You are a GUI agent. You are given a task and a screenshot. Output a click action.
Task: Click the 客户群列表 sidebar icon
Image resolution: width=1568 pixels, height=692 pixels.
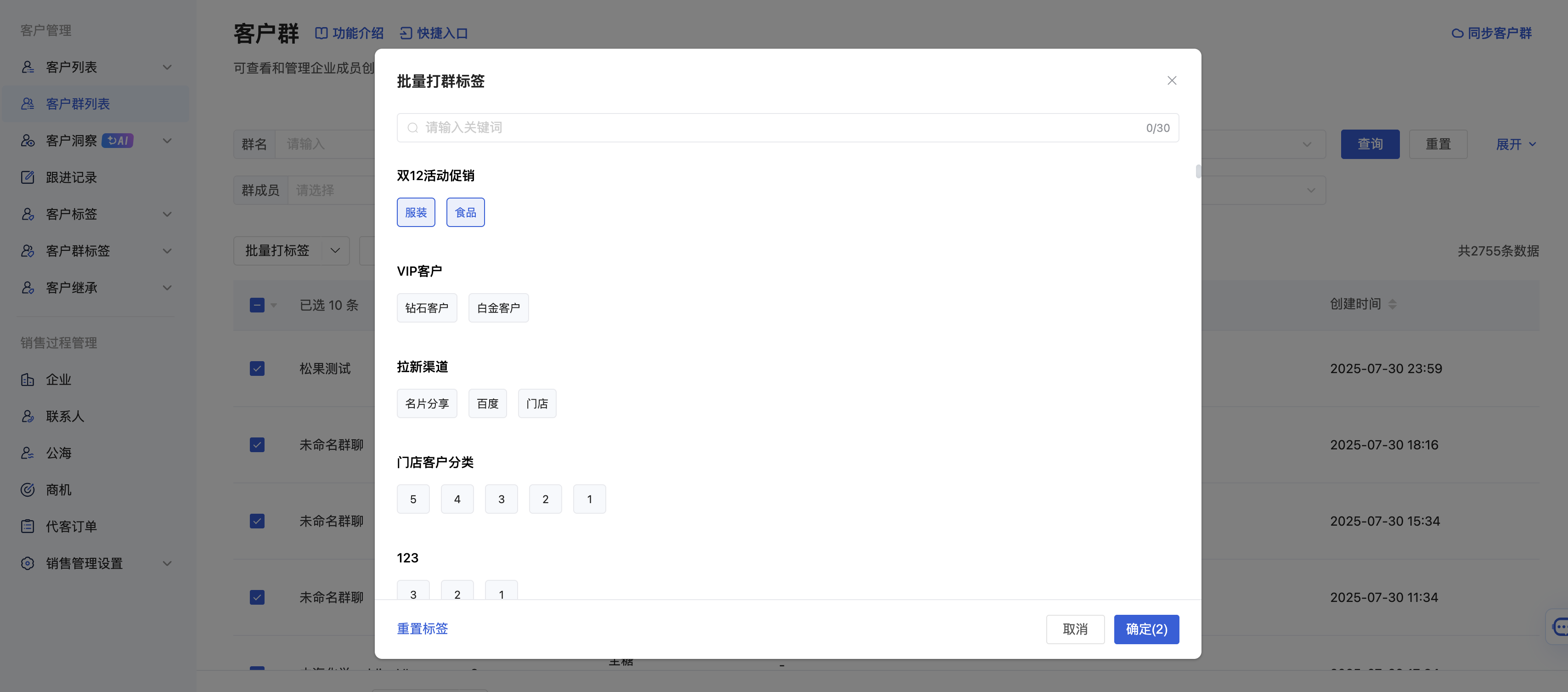[x=28, y=103]
